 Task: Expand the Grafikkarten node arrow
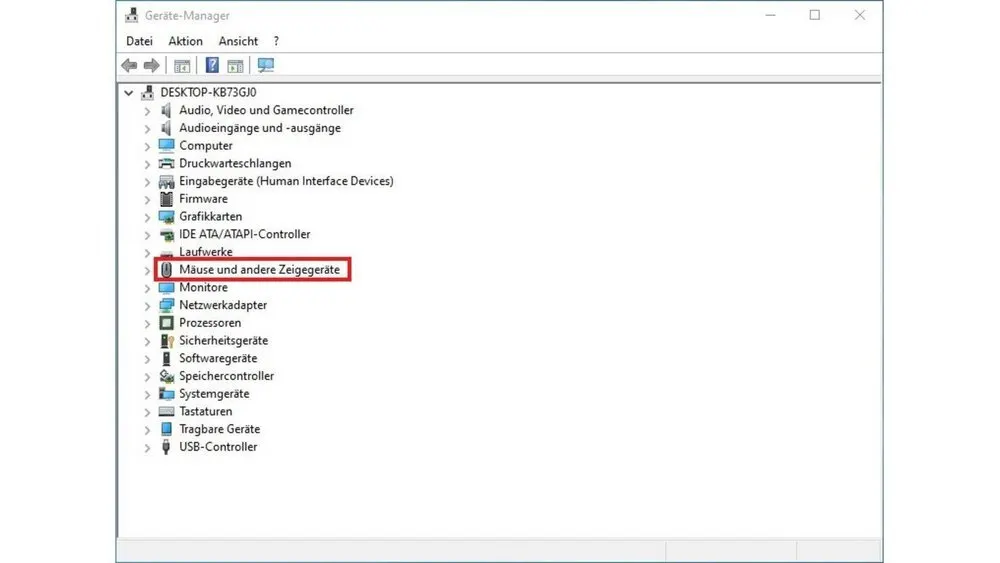147,217
